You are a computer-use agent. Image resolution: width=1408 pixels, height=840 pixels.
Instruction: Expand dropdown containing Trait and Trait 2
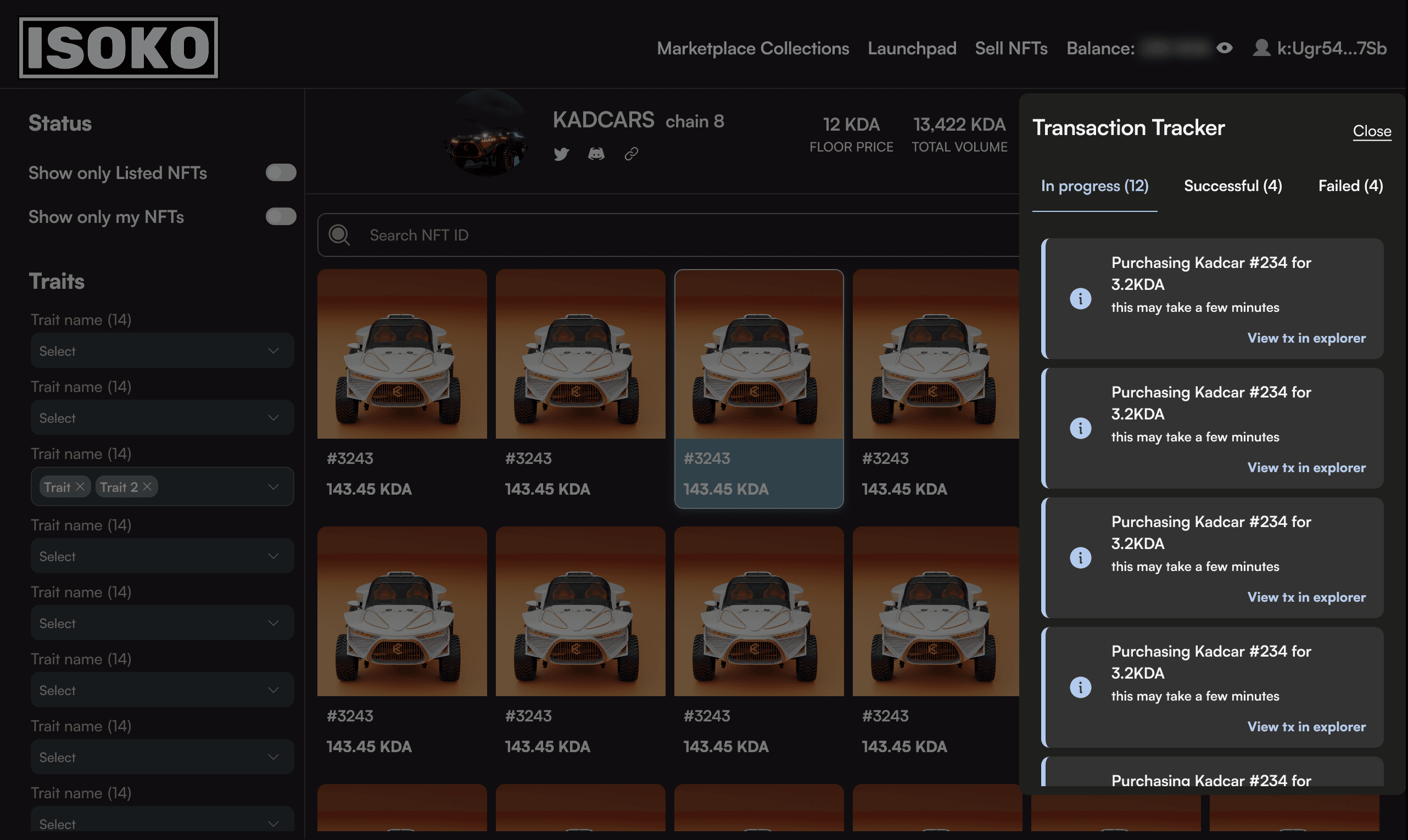coord(273,487)
